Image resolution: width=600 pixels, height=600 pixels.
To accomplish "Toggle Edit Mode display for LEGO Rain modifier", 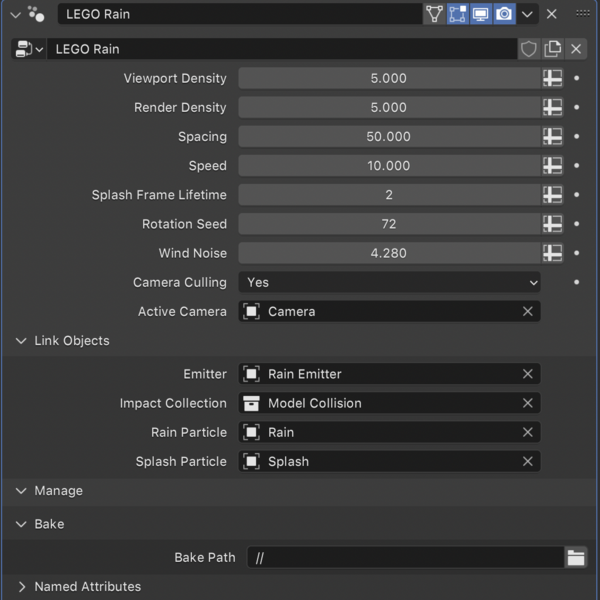I will tap(458, 14).
